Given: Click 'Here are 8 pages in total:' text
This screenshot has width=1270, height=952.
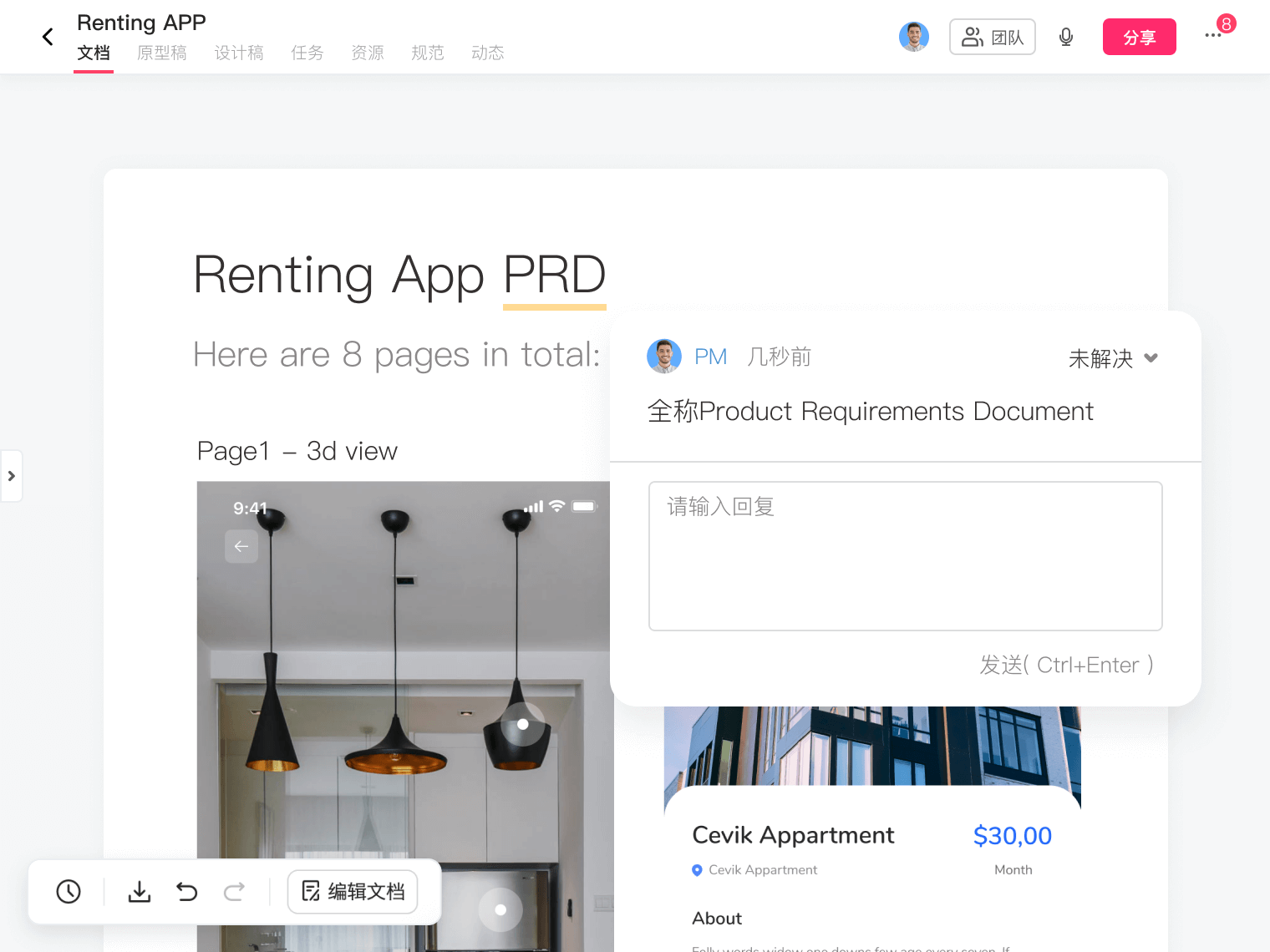Looking at the screenshot, I should click(397, 355).
